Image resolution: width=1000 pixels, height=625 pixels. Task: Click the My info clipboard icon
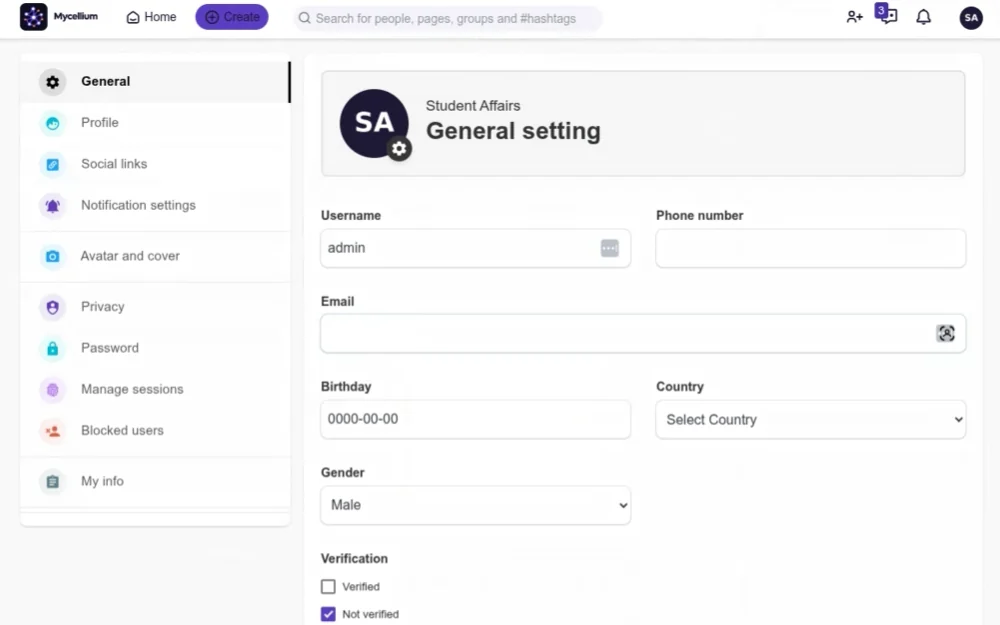(x=53, y=482)
